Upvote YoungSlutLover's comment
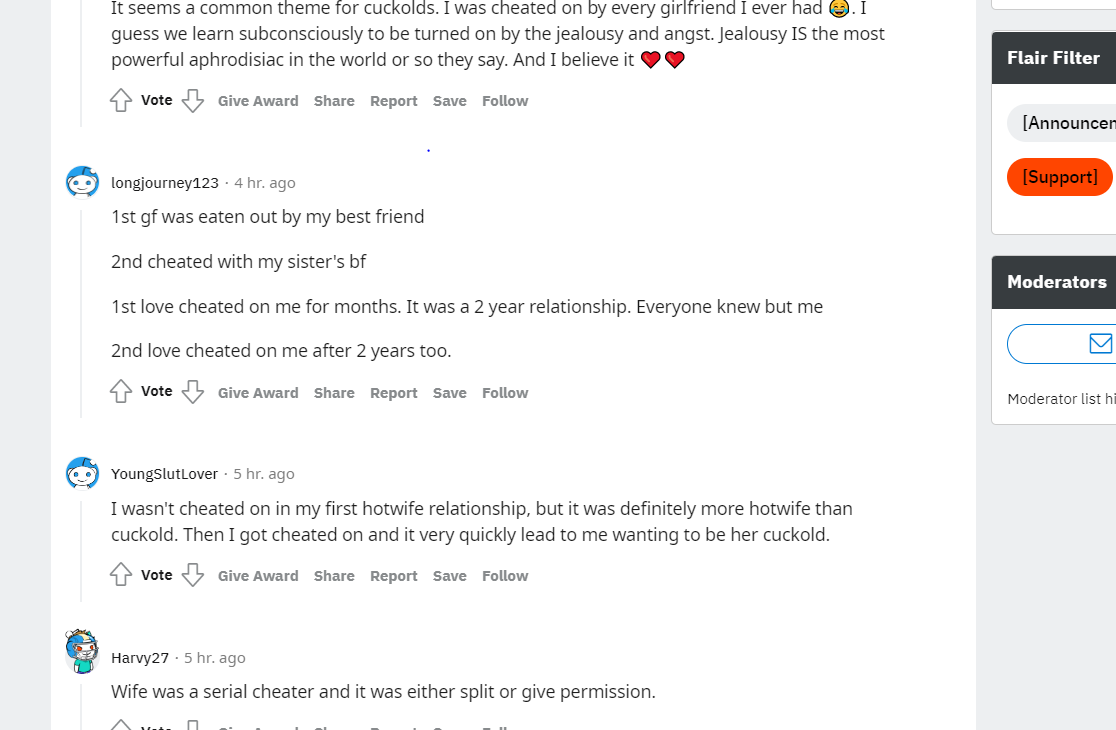Viewport: 1116px width, 730px height. pos(121,575)
